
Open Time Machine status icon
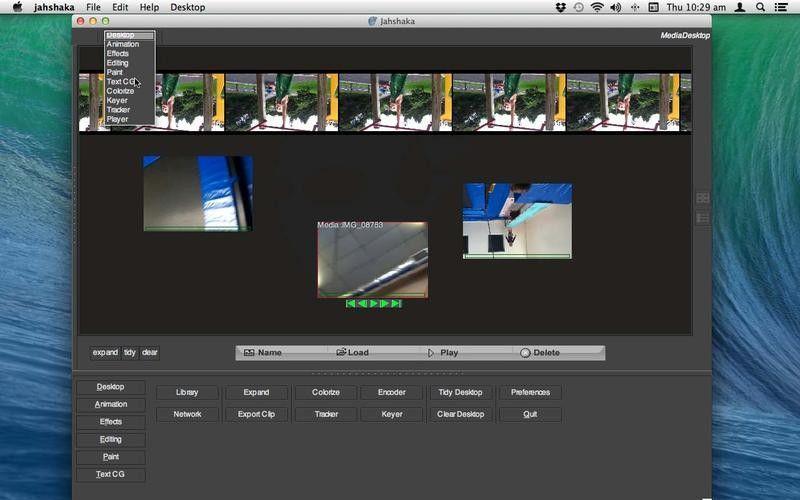(x=578, y=7)
